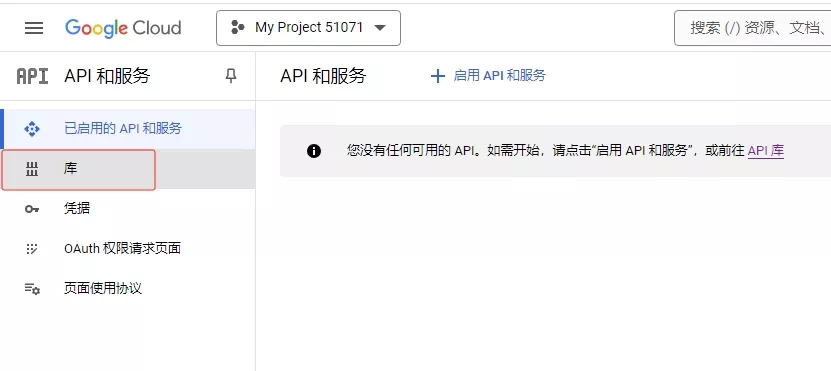Click the enabled APIs diamond icon

[x=32, y=129]
